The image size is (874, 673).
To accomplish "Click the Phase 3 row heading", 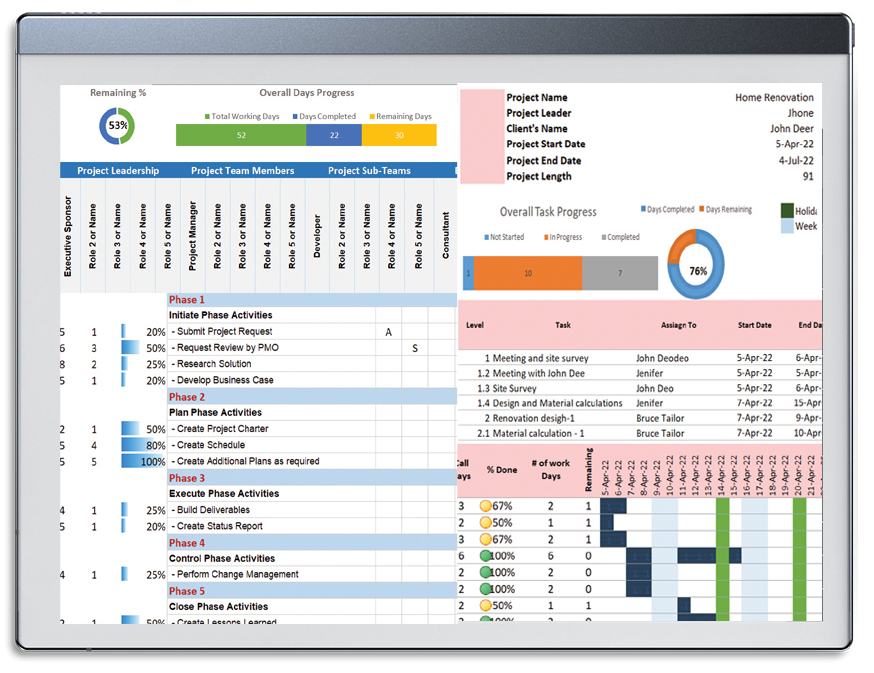I will tap(187, 478).
